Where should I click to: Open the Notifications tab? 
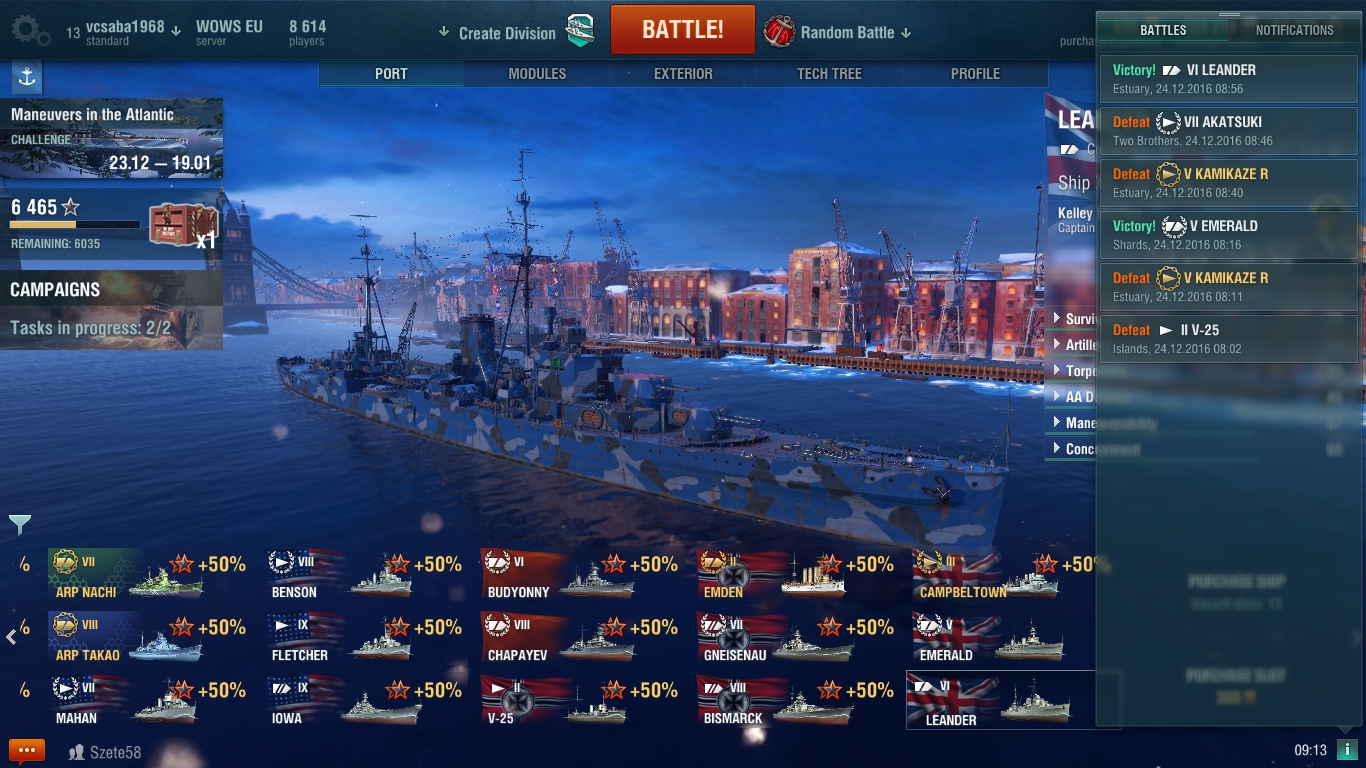coord(1294,30)
